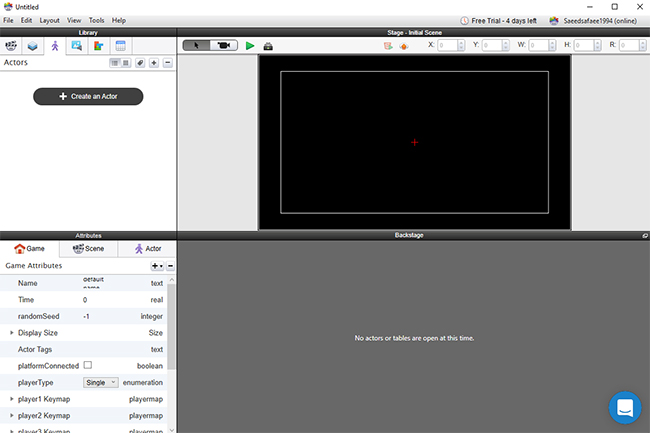650x433 pixels.
Task: Expand the player2 Keymap attribute
Action: tap(12, 416)
